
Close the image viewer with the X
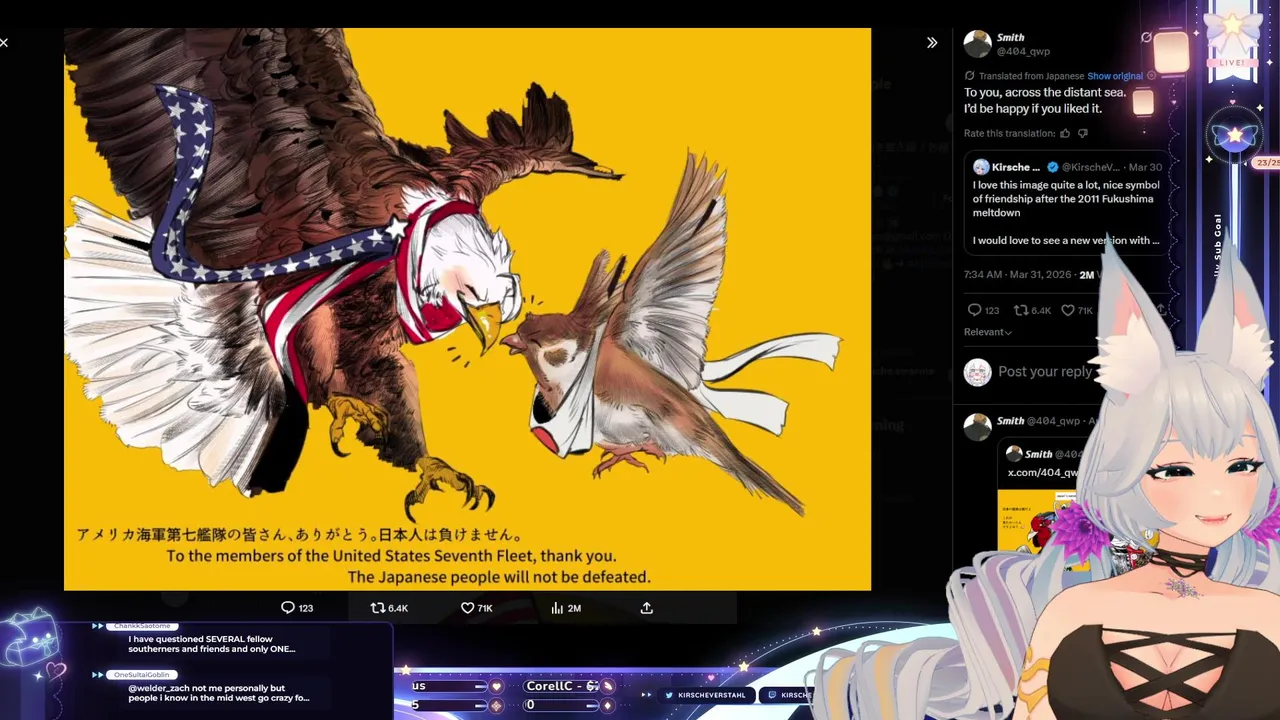(4, 42)
